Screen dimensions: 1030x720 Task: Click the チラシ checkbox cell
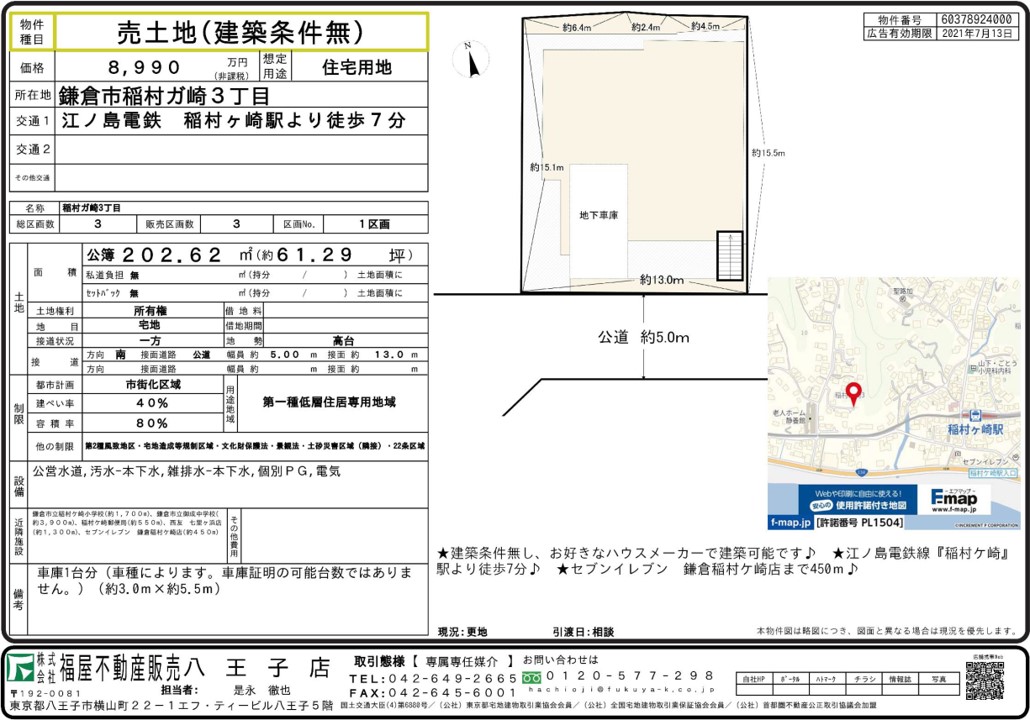click(x=863, y=690)
